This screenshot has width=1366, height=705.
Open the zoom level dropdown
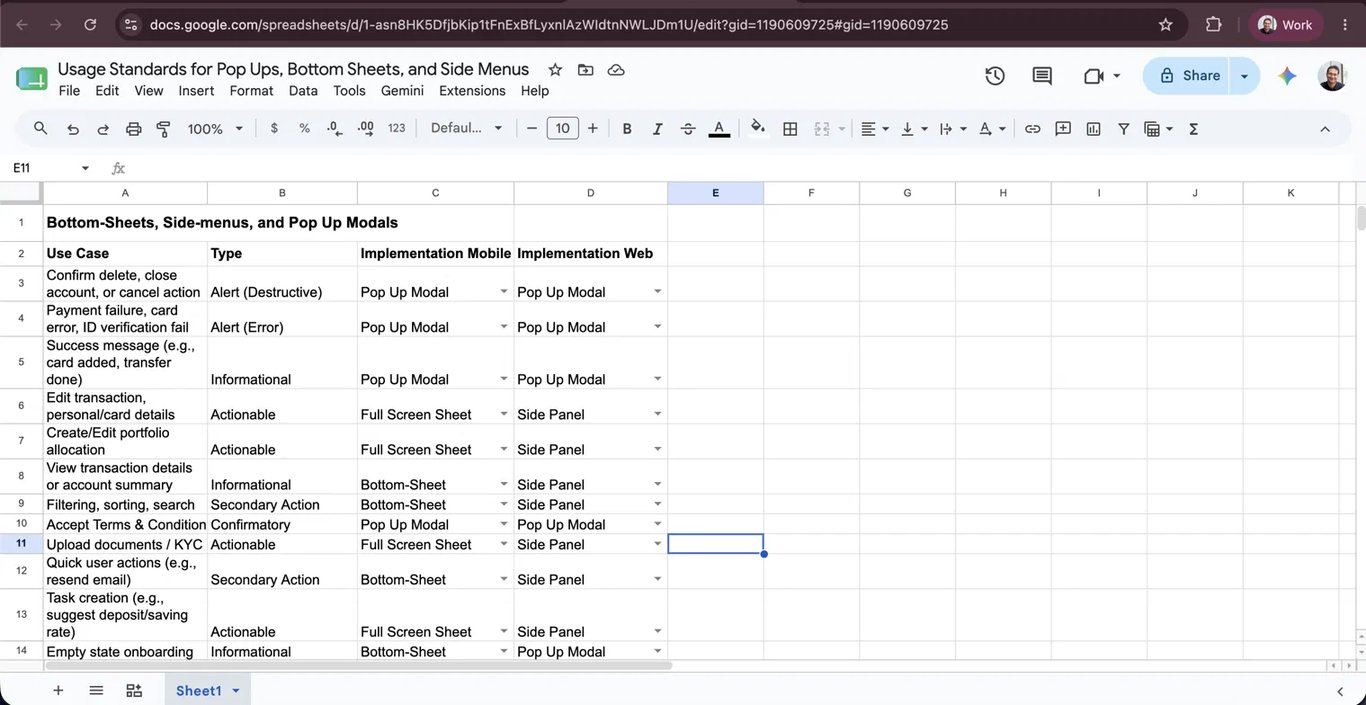[x=216, y=128]
